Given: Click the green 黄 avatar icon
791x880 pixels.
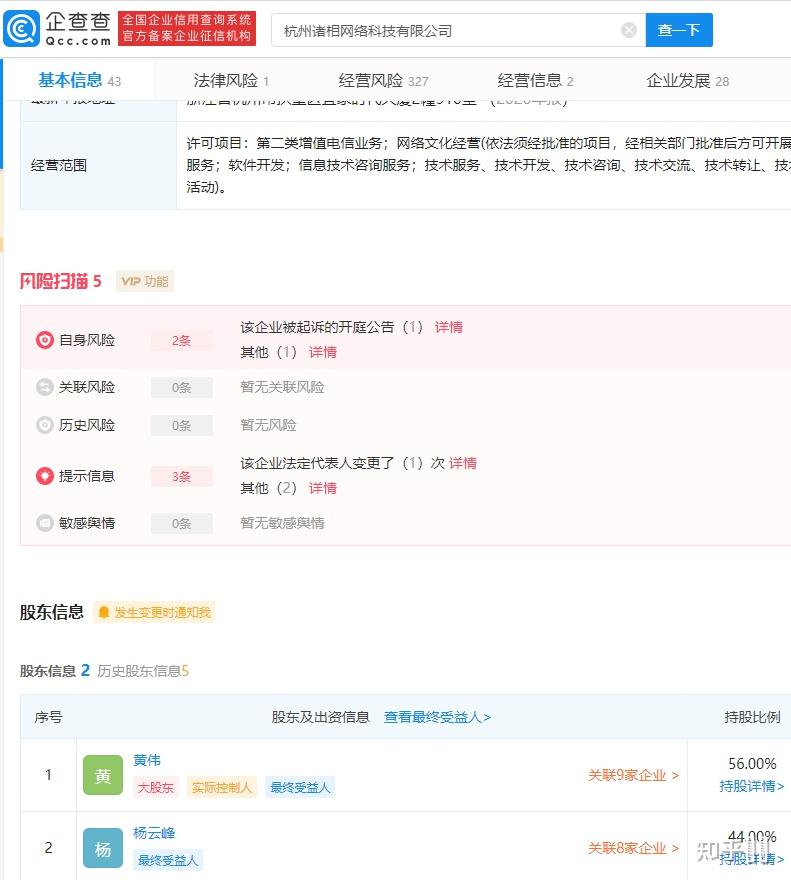Looking at the screenshot, I should click(x=103, y=775).
